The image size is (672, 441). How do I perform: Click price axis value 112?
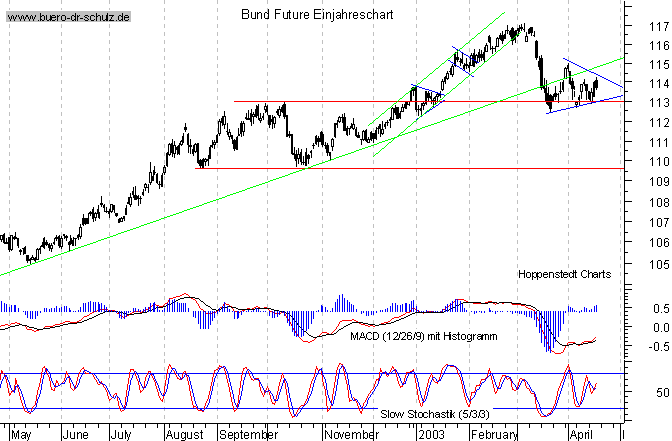659,123
